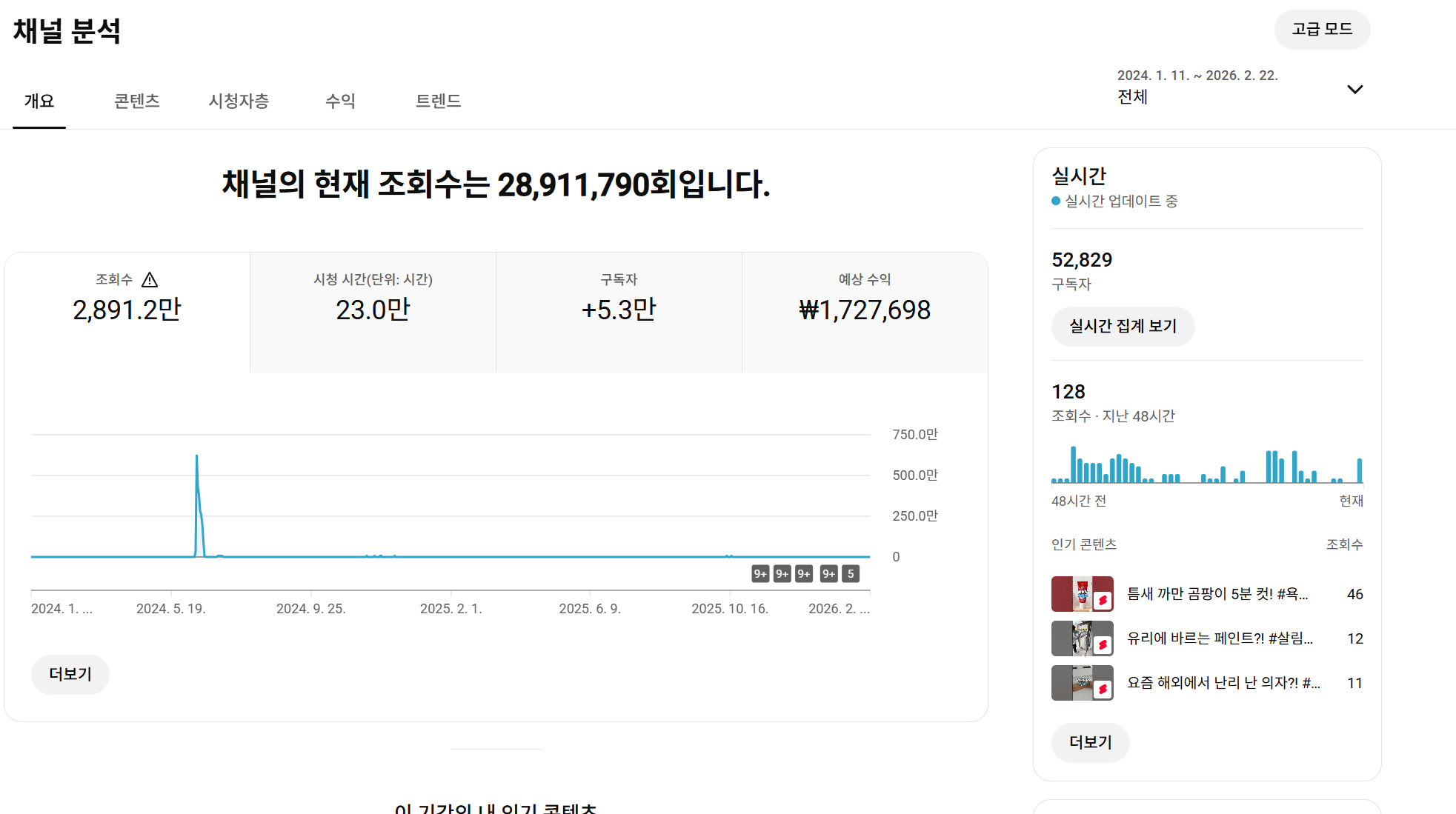Go to the 트렌드 tab
This screenshot has width=1456, height=814.
[x=438, y=101]
